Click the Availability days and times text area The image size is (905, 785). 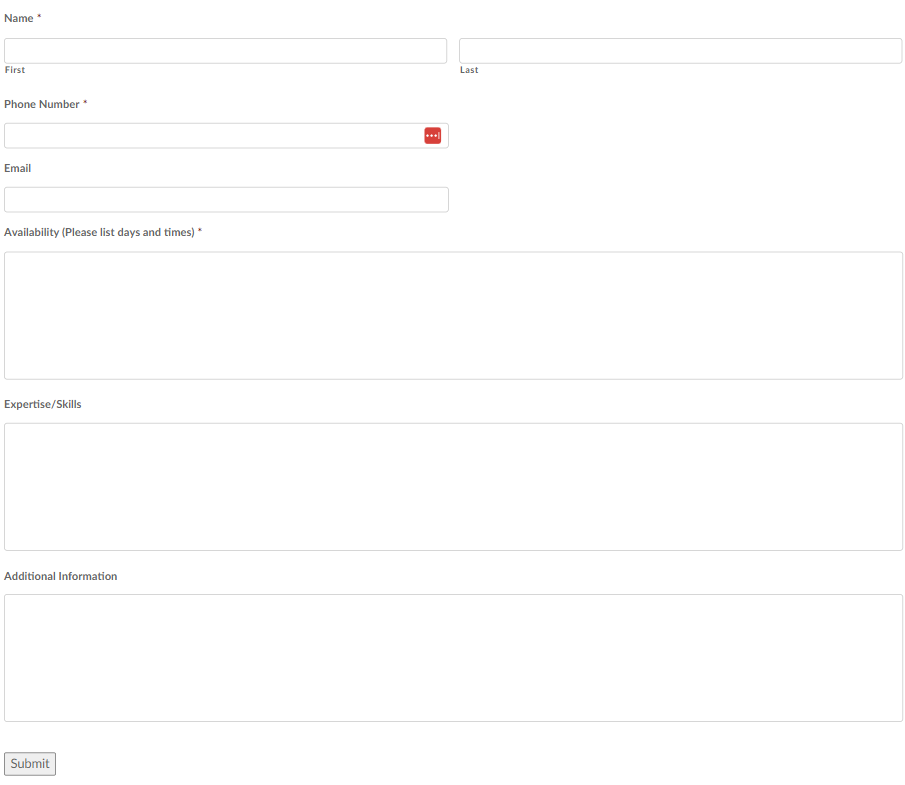coord(453,316)
